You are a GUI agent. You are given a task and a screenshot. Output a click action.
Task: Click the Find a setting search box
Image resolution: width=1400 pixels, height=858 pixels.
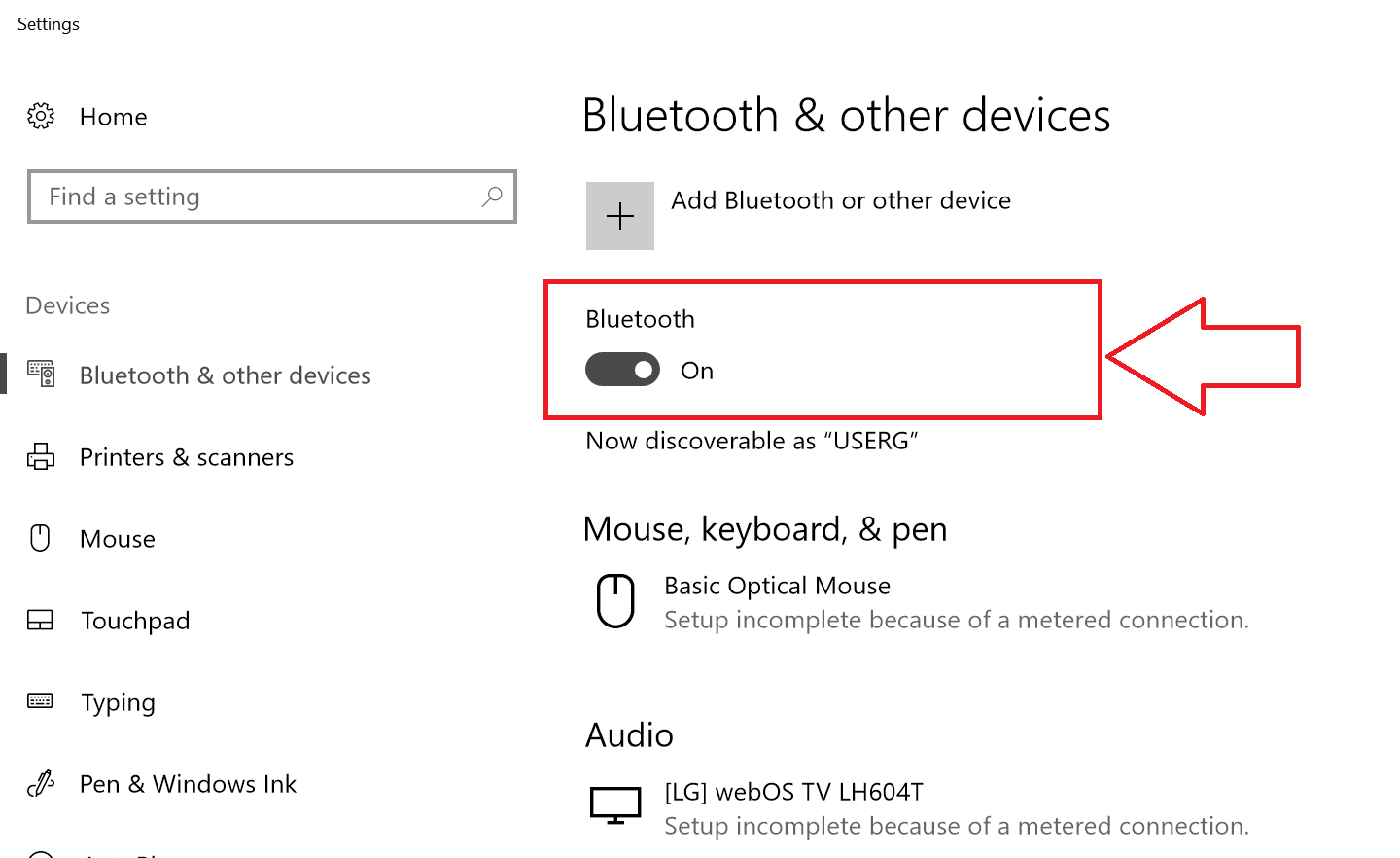pos(272,197)
